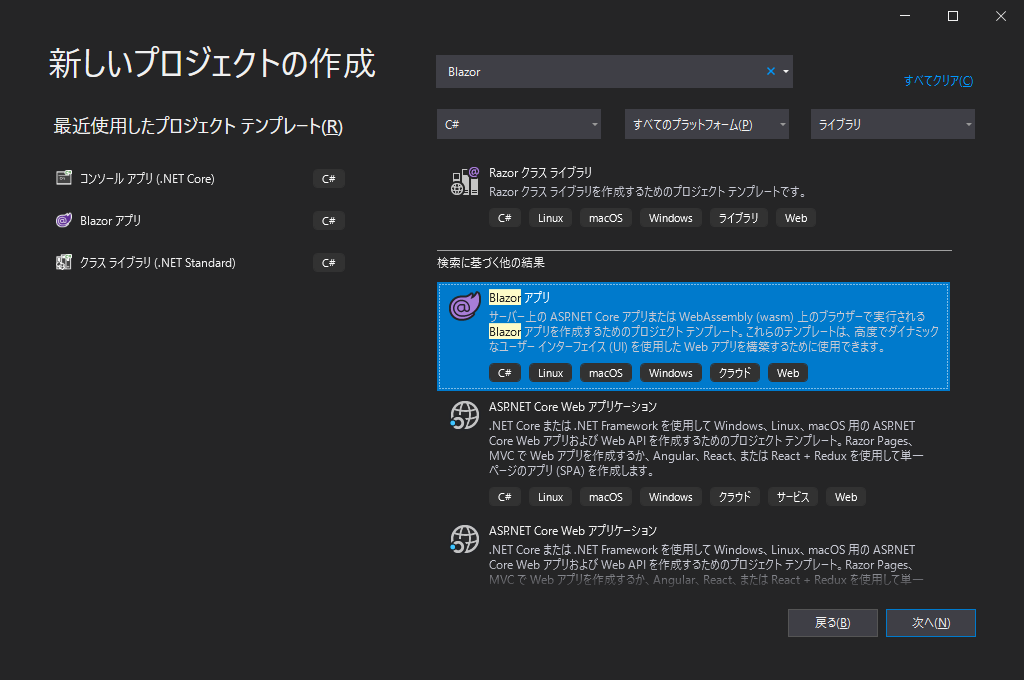Click the クラス ライブラリ (.NET Standard) icon
The width and height of the screenshot is (1024, 680).
tap(62, 262)
